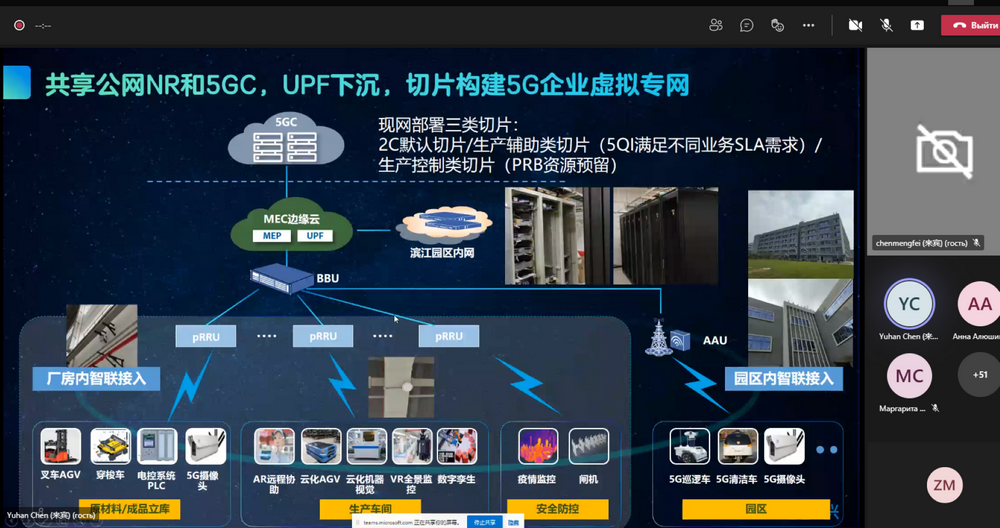Click the recording indicator icon
Viewport: 1000px width, 528px height.
pyautogui.click(x=19, y=25)
